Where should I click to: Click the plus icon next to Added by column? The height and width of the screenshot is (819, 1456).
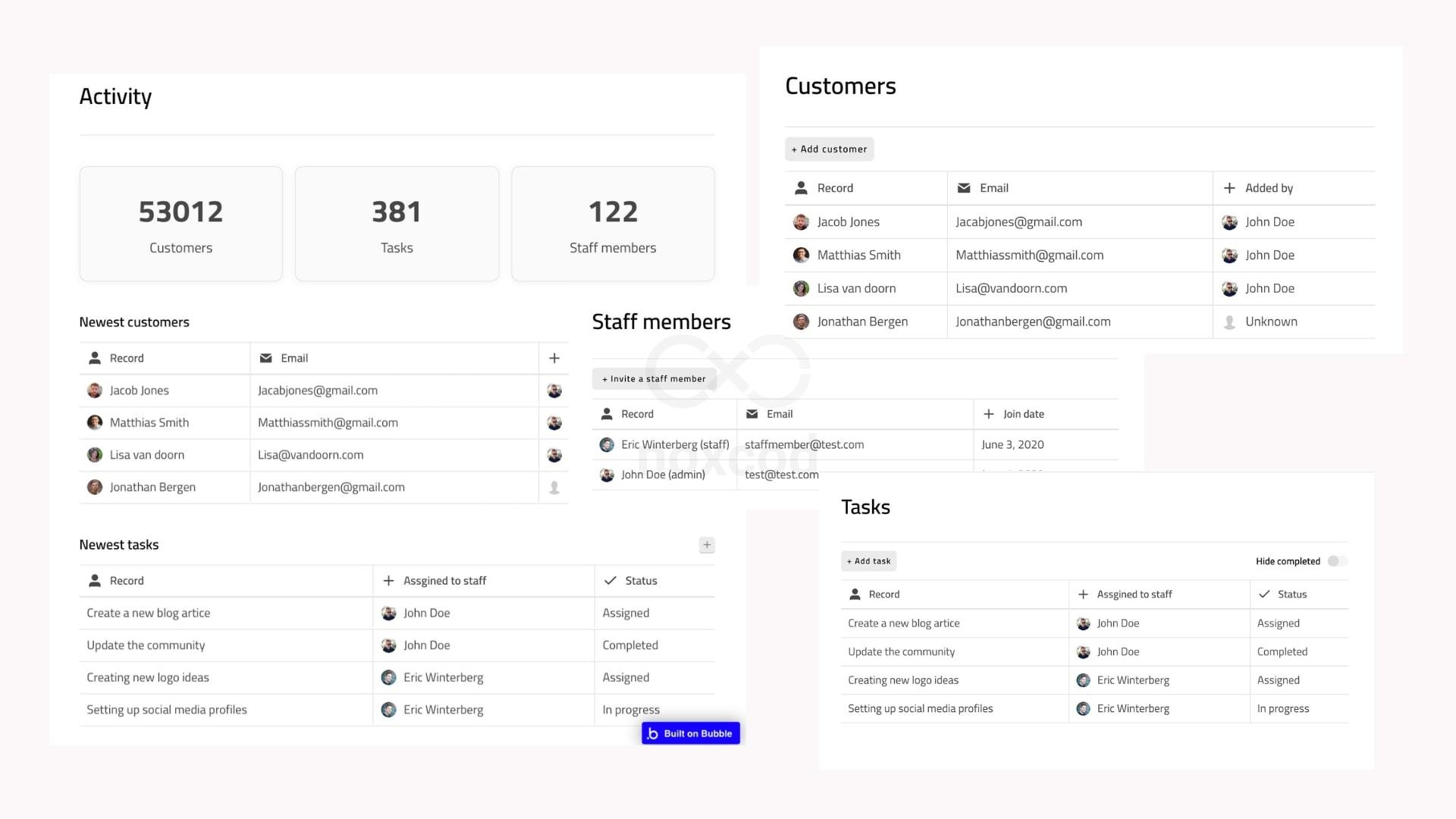1229,187
